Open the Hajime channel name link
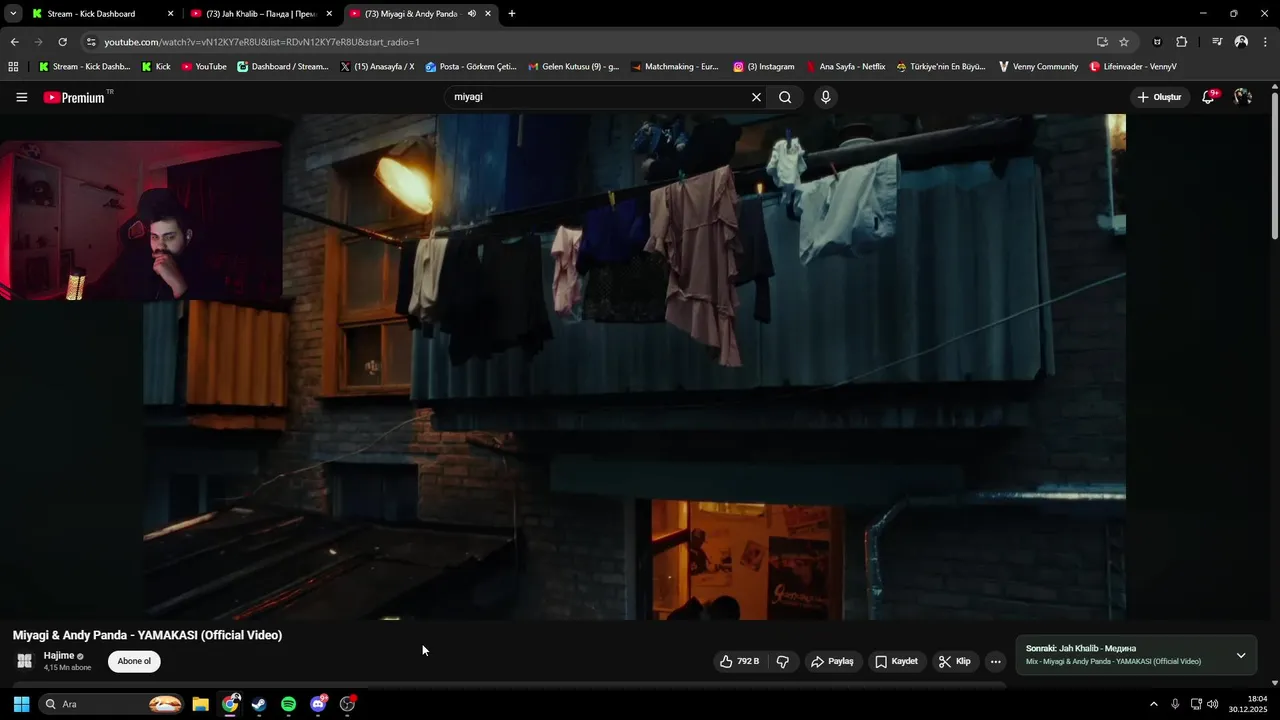This screenshot has height=720, width=1280. [59, 656]
